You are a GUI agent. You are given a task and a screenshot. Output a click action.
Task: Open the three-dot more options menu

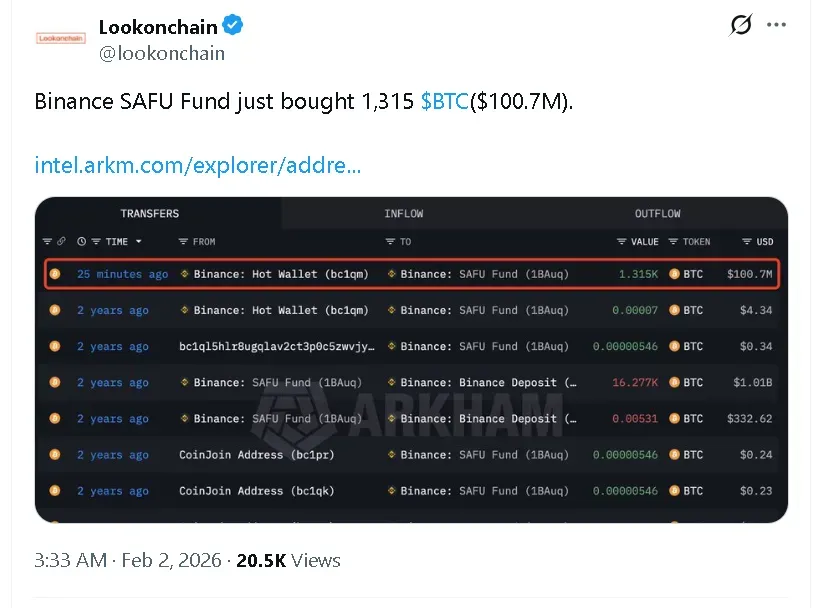(x=776, y=25)
